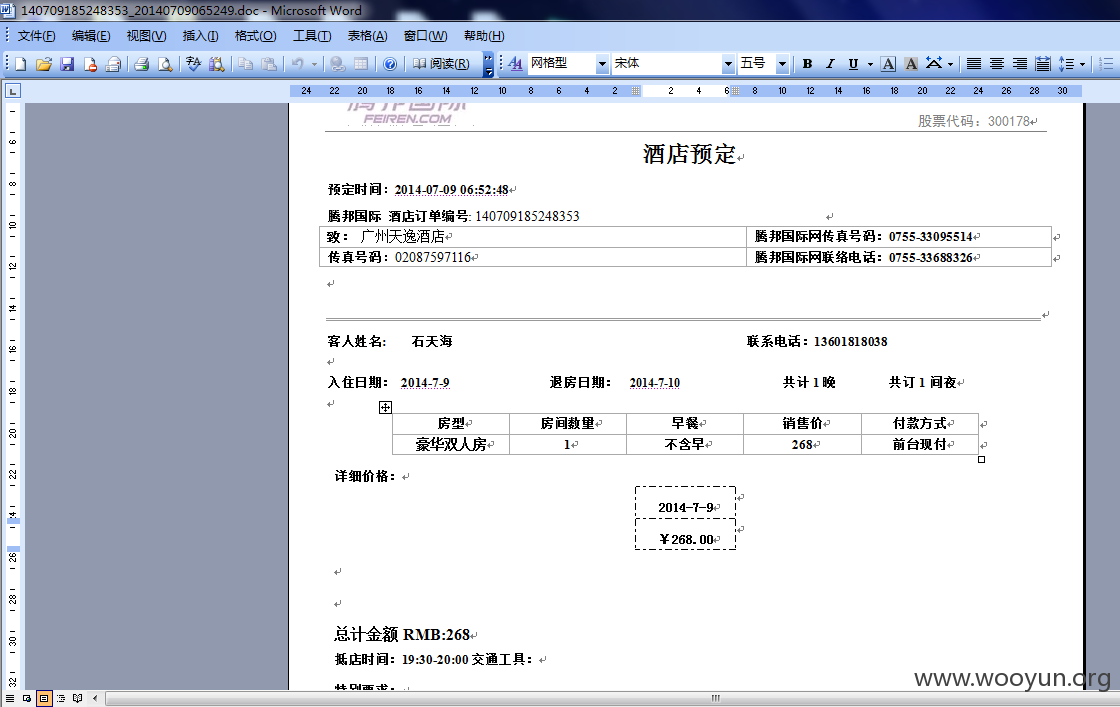The height and width of the screenshot is (707, 1120).
Task: Toggle underline formatting
Action: tap(853, 64)
